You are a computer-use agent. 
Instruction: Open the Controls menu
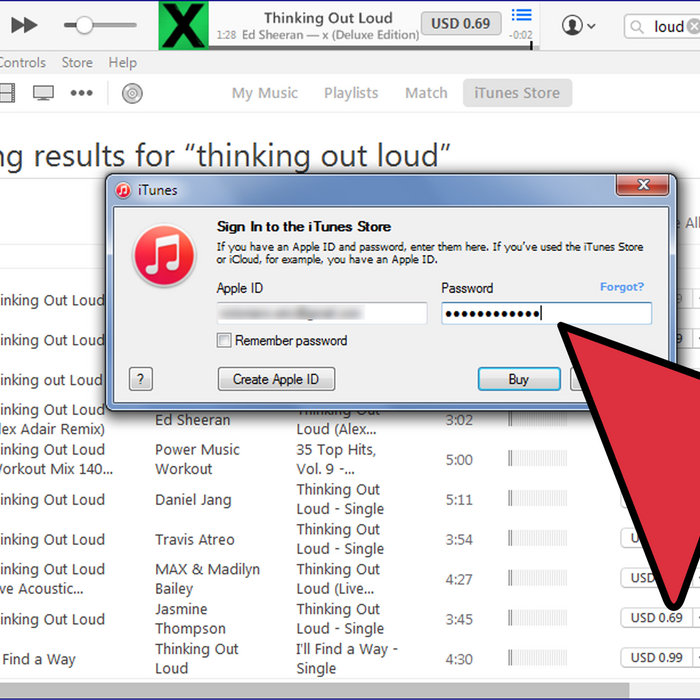point(23,62)
